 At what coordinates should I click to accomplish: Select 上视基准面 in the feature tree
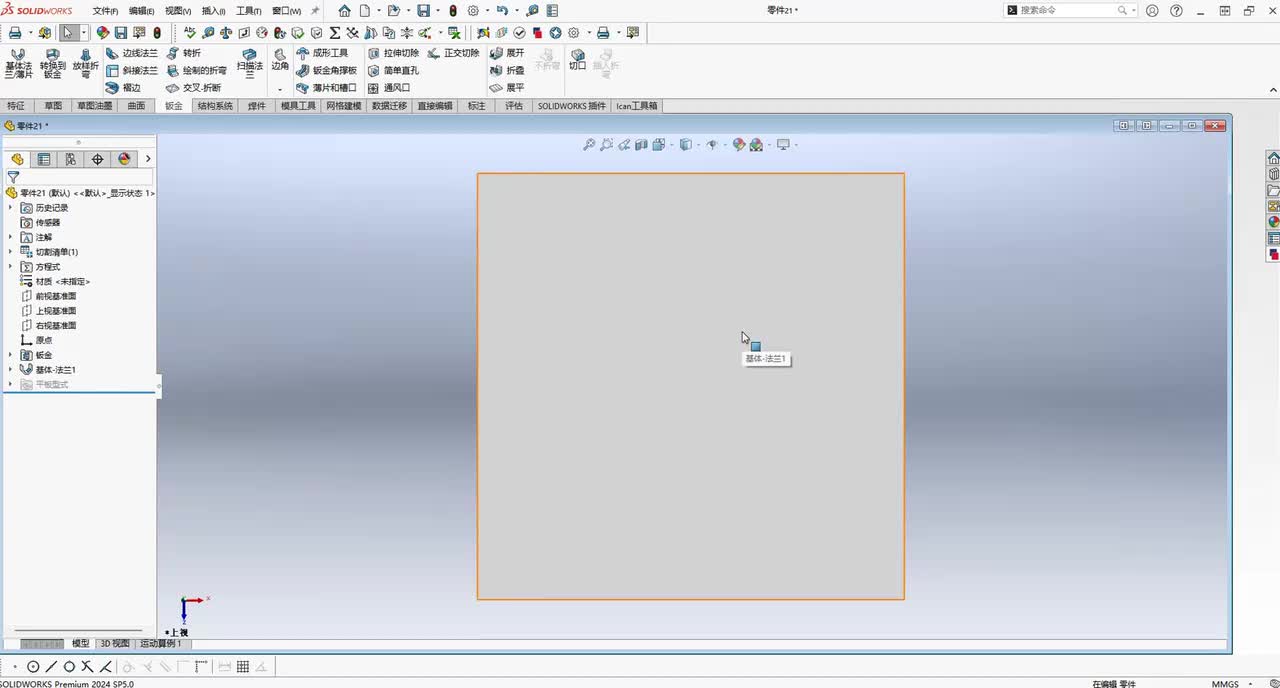50,311
